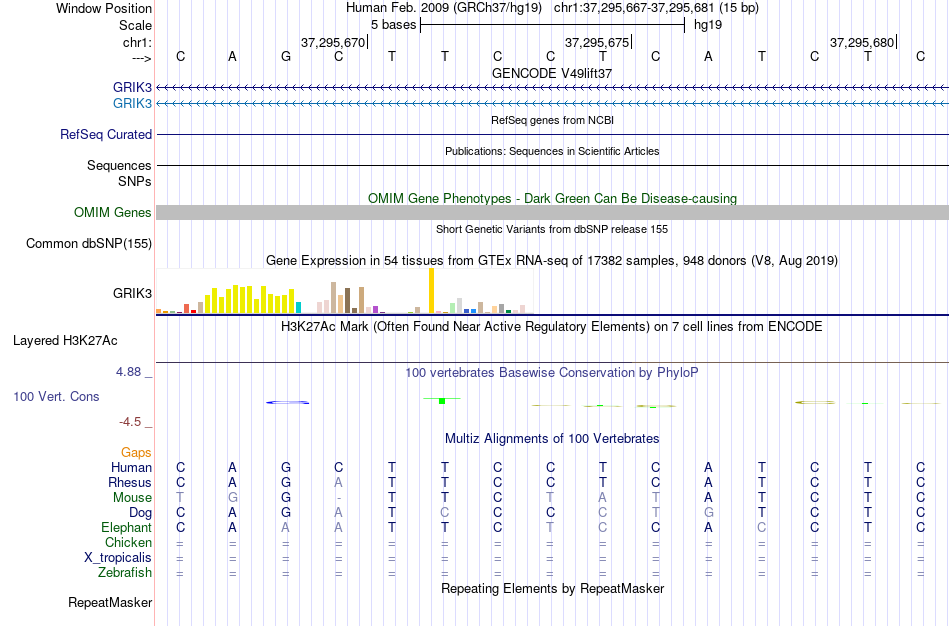This screenshot has height=626, width=950.
Task: Click Repeating Elements by RepeatMasker title
Action: coord(552,588)
